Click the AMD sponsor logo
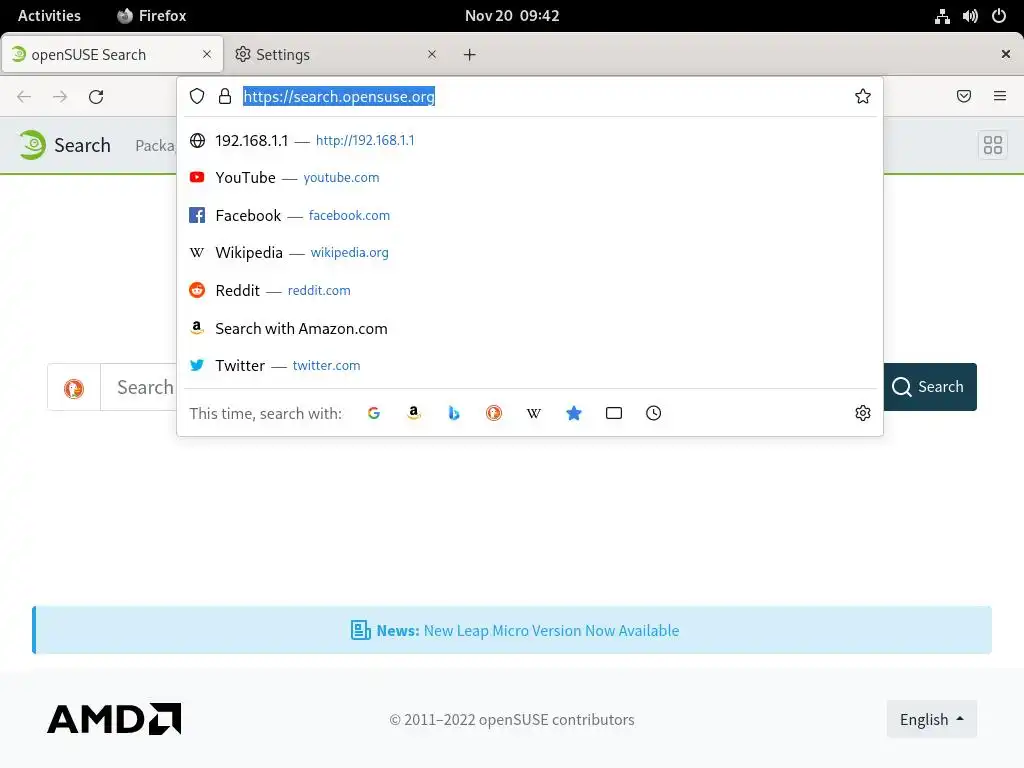Screen dimensions: 1024x768 coord(114,719)
